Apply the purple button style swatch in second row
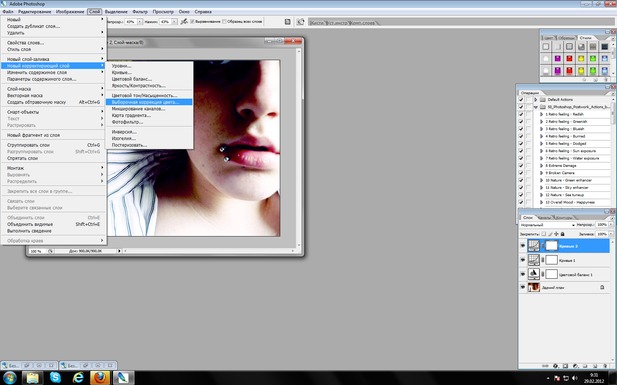 click(558, 59)
